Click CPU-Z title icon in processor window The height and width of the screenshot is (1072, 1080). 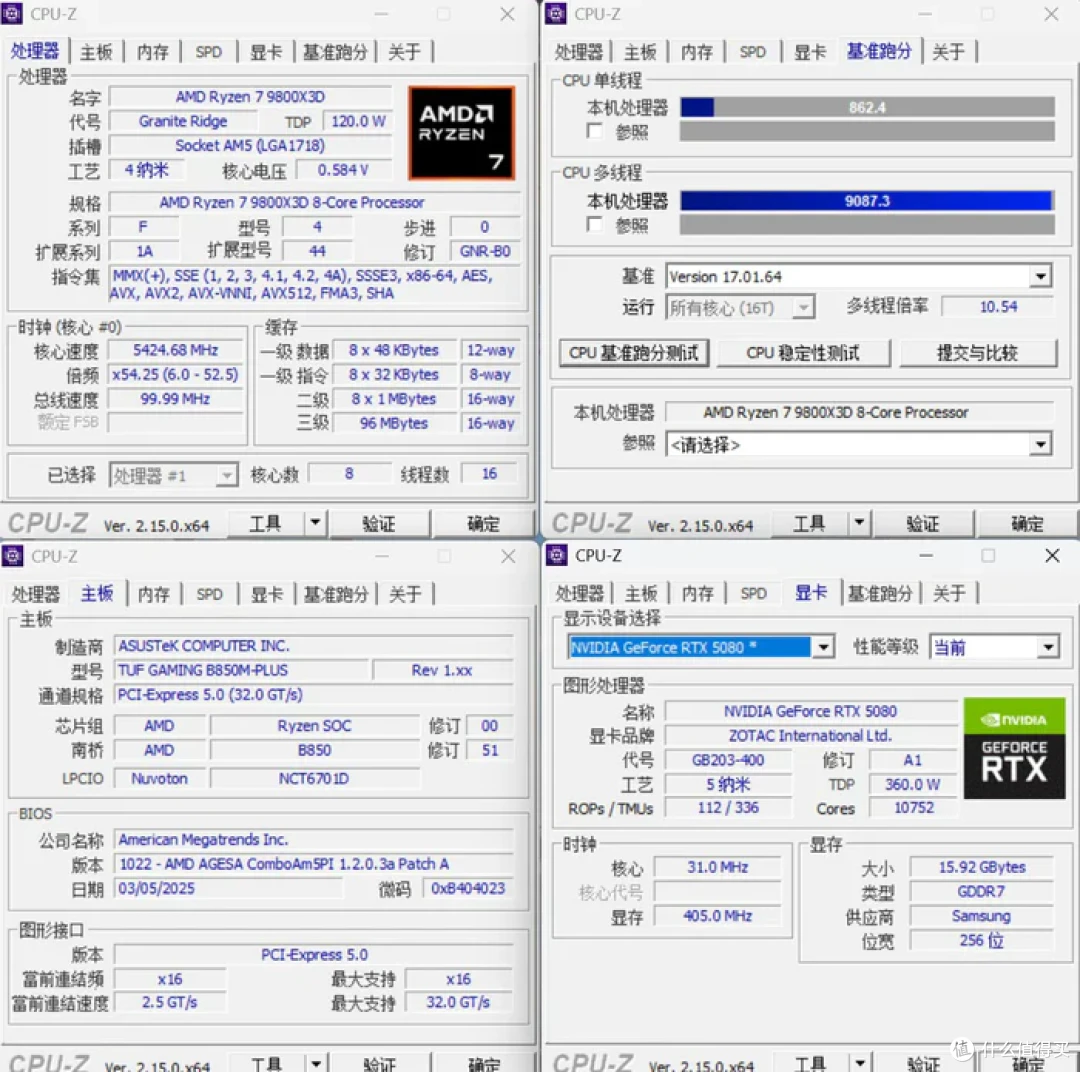[x=12, y=13]
